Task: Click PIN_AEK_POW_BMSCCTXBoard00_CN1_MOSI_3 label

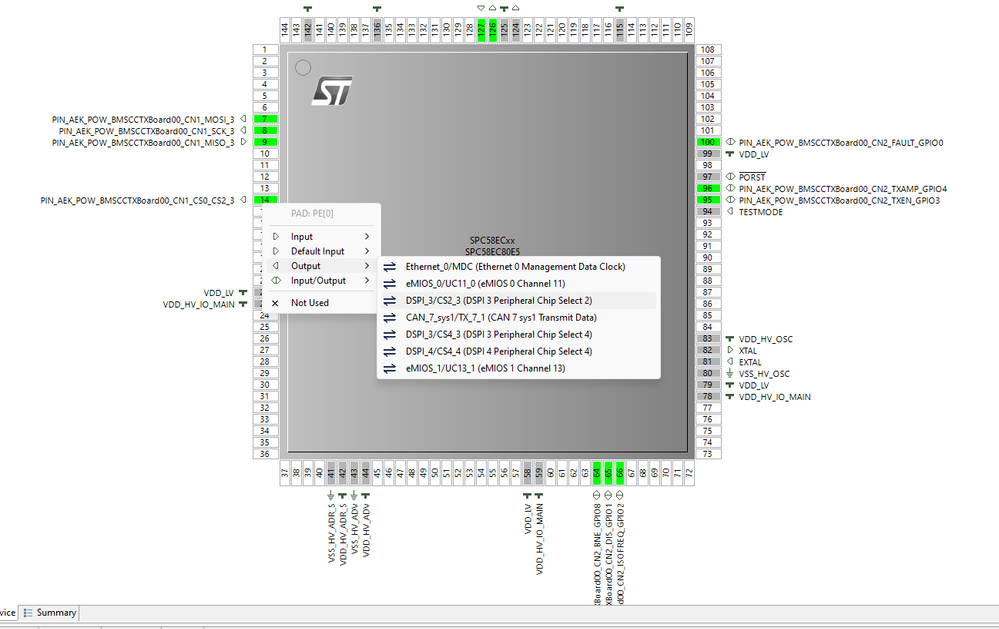Action: (143, 119)
